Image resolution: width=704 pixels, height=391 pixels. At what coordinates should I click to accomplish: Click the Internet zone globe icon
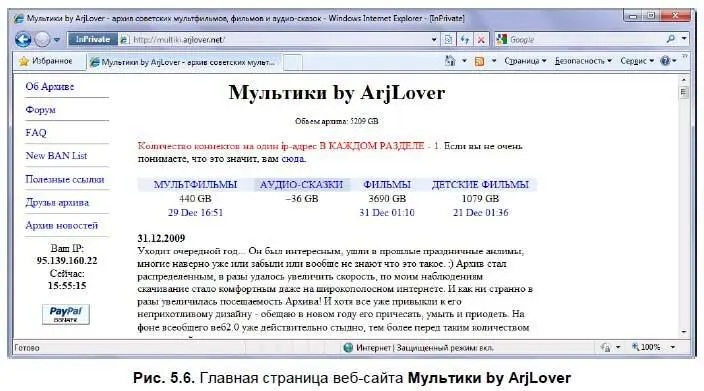(x=348, y=347)
